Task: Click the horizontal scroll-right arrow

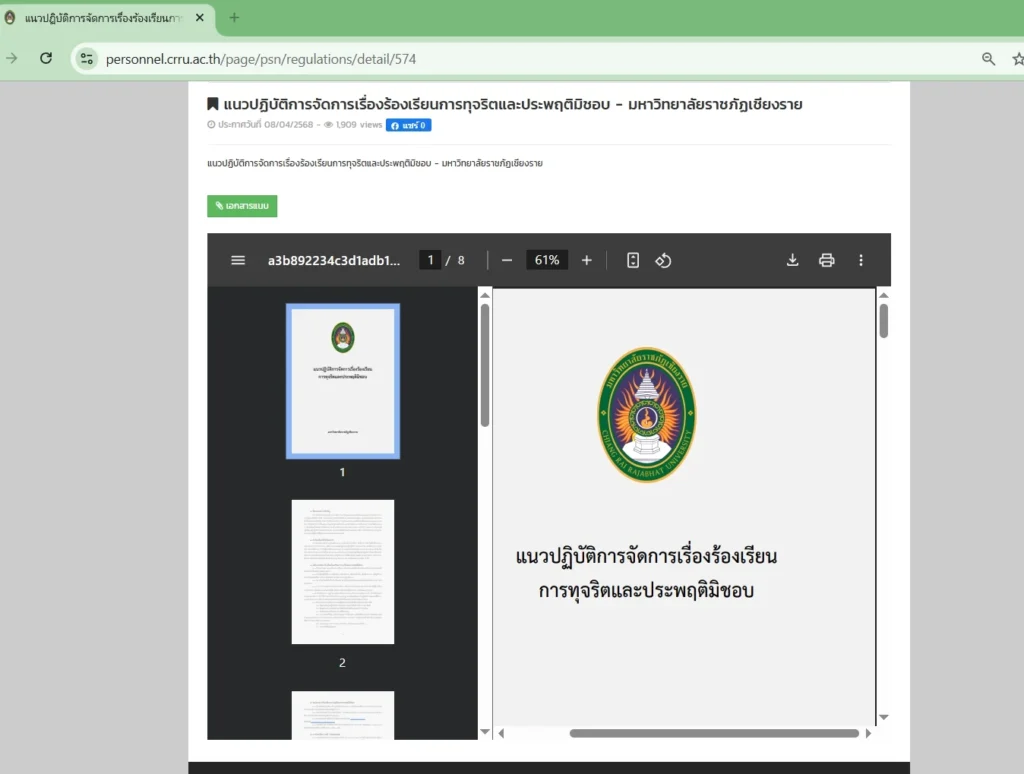Action: point(868,734)
